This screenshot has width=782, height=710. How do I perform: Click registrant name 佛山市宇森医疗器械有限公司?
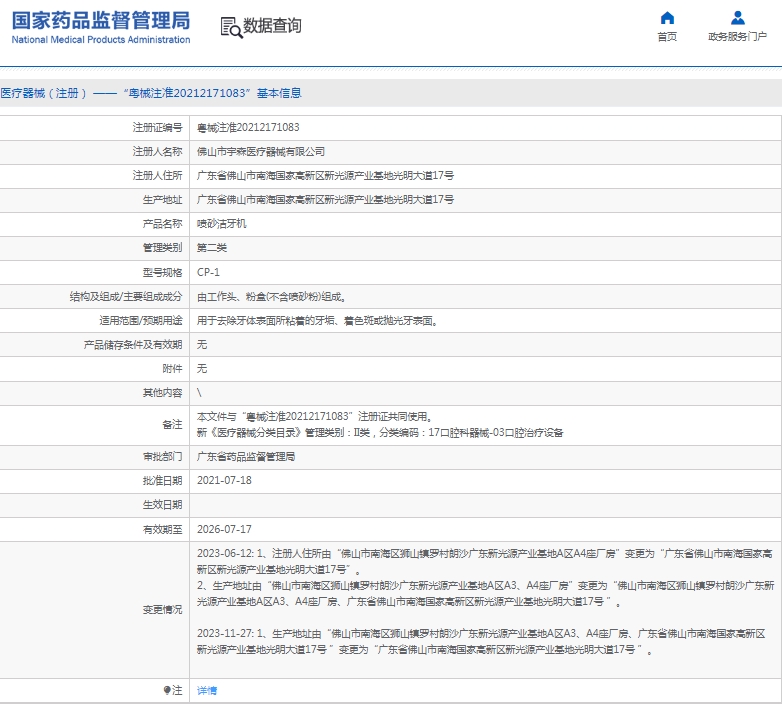click(x=261, y=152)
